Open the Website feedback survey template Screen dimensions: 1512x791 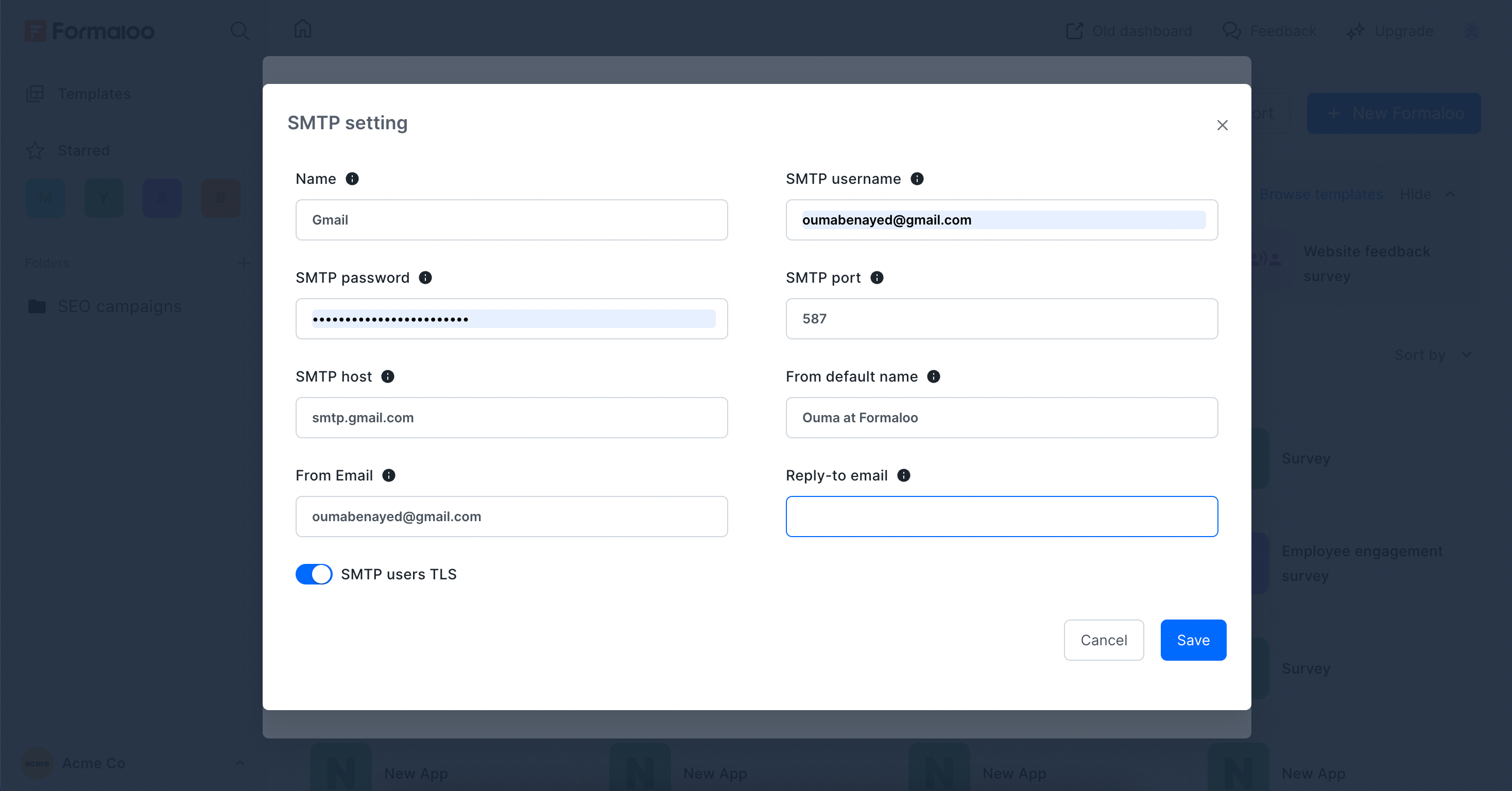coord(1366,264)
